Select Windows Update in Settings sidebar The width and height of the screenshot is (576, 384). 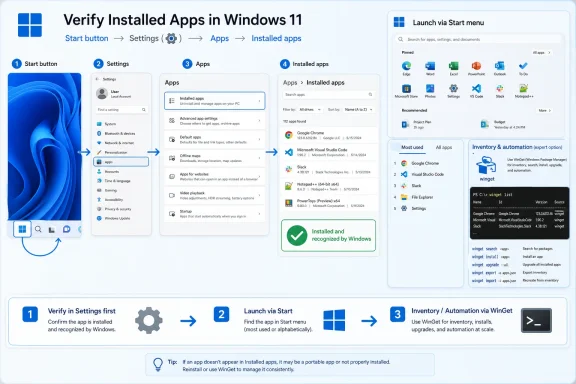121,218
